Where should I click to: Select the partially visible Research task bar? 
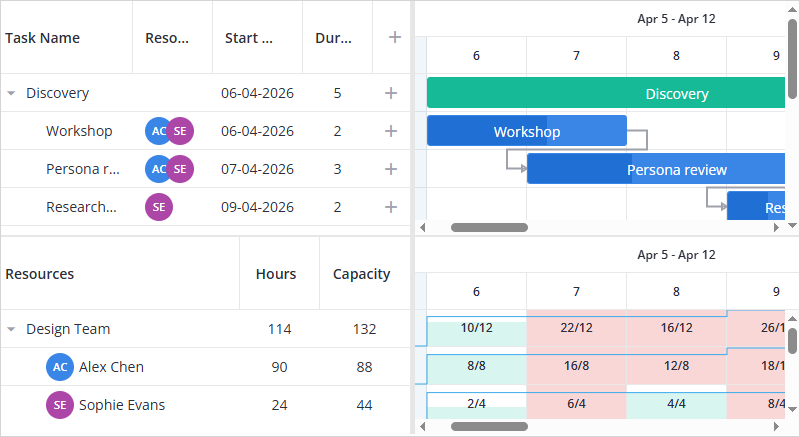tap(756, 206)
